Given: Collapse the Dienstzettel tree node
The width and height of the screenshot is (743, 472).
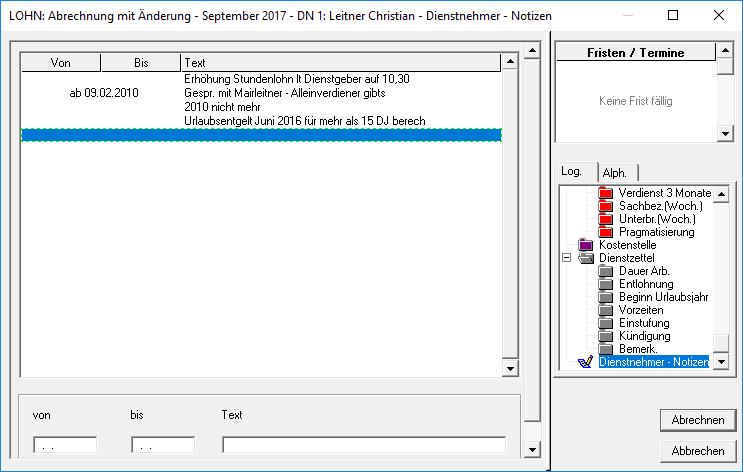Looking at the screenshot, I should (x=567, y=258).
